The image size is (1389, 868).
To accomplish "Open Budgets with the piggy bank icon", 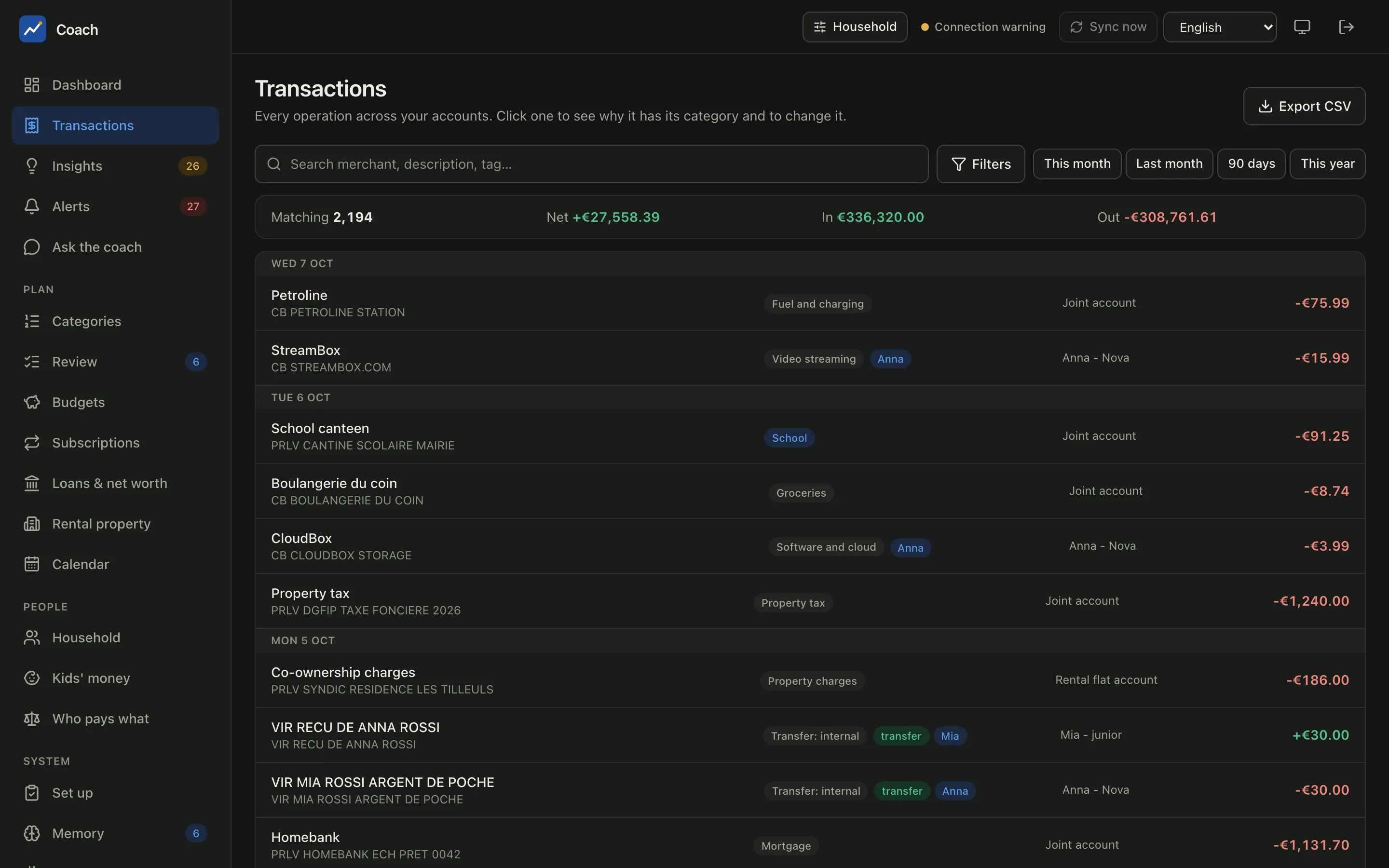I will 115,402.
